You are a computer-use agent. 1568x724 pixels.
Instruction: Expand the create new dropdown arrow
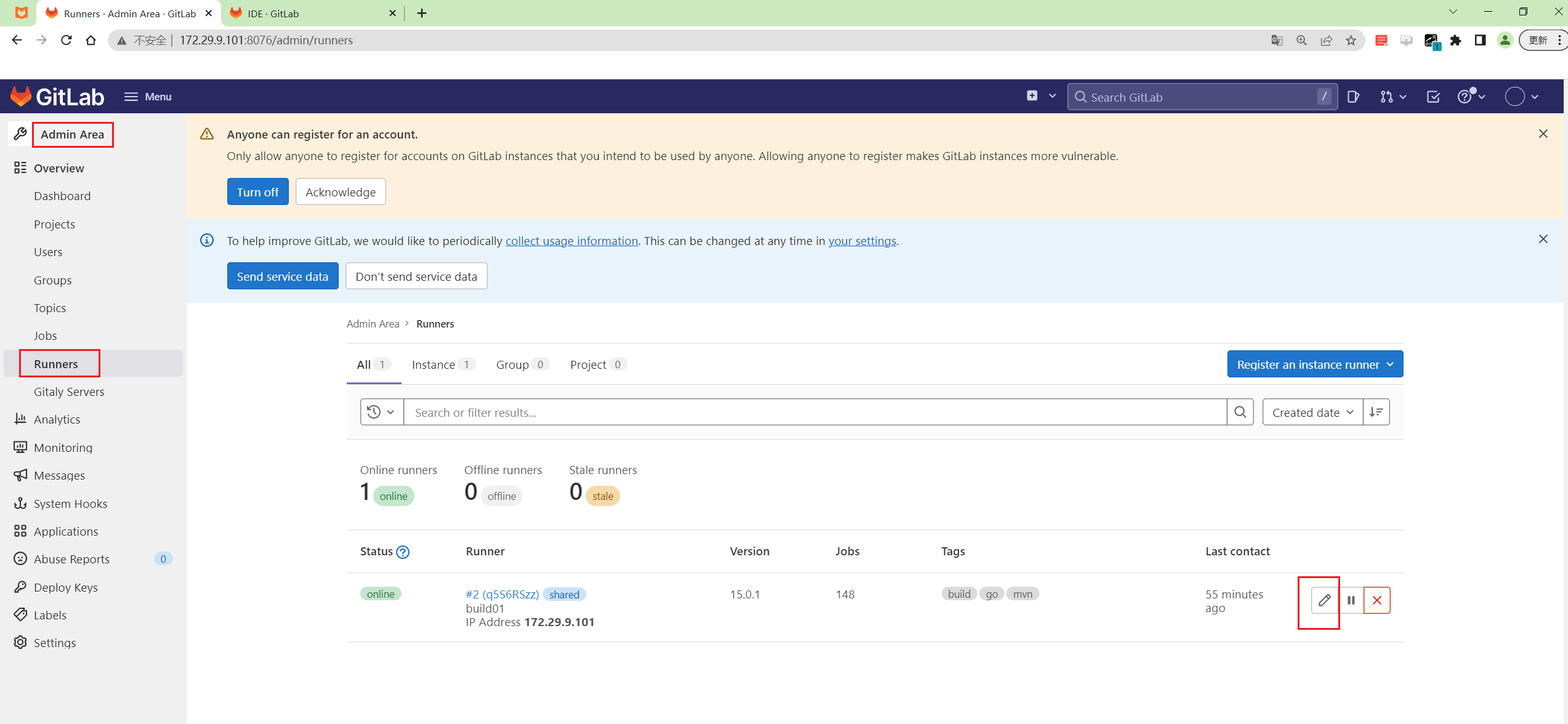point(1052,96)
